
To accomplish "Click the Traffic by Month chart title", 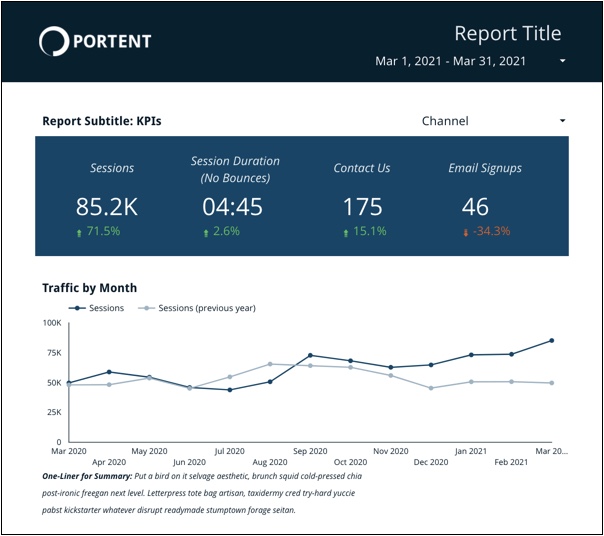I will pyautogui.click(x=90, y=288).
